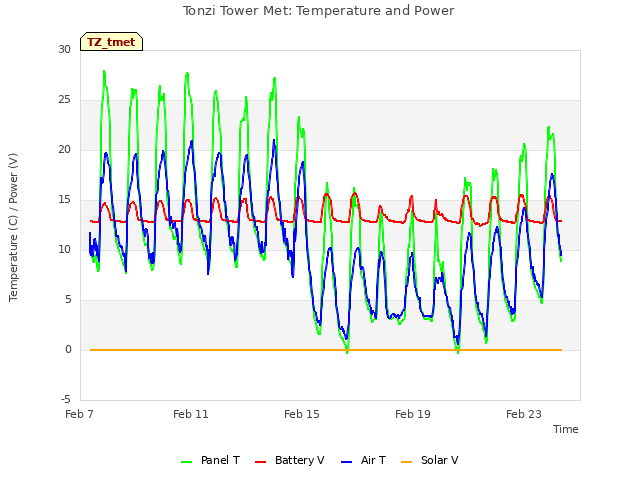Click the chart title Tonzi Tower Met

[x=318, y=11]
